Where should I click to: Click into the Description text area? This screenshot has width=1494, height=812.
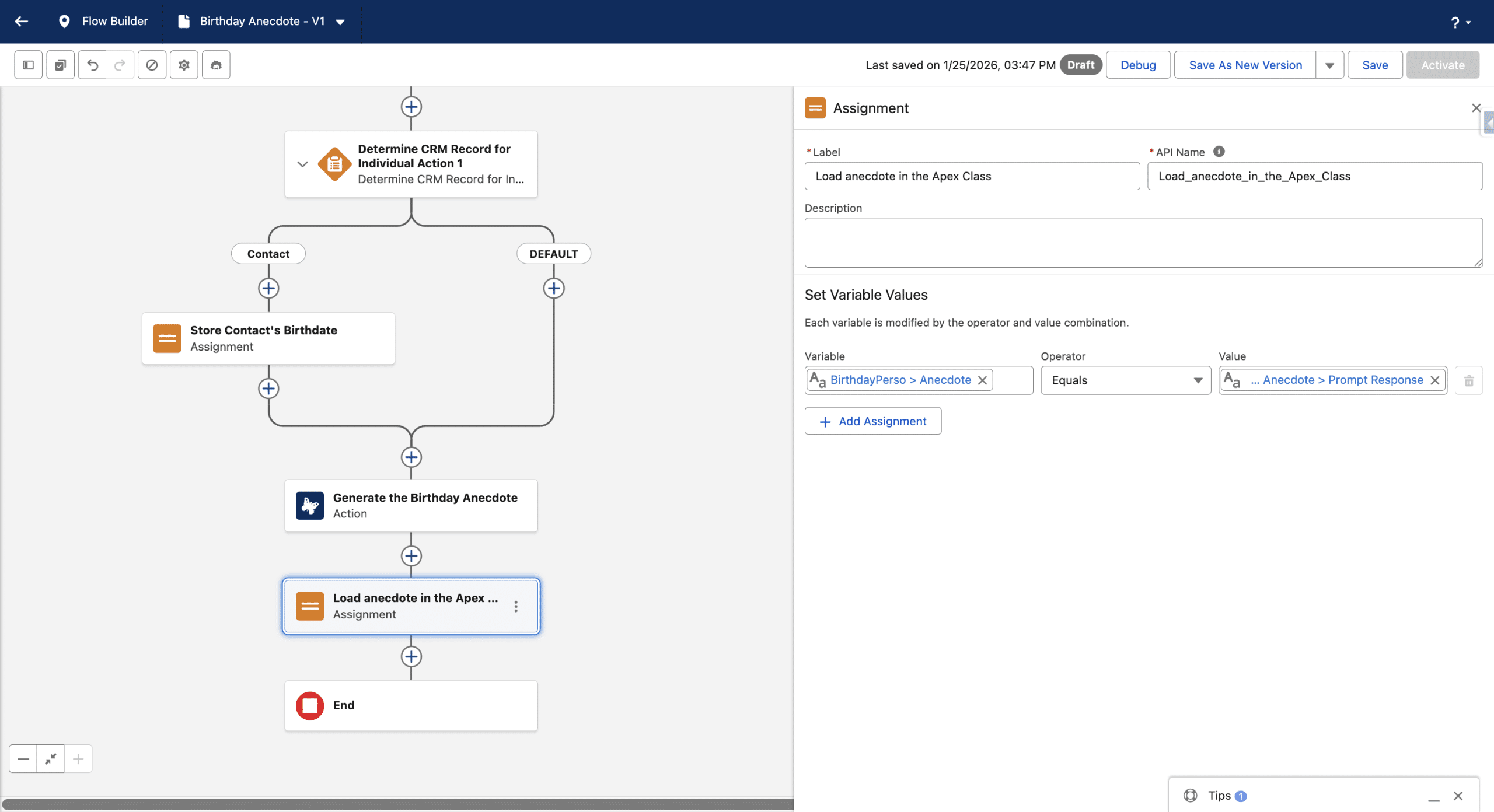pos(1143,243)
